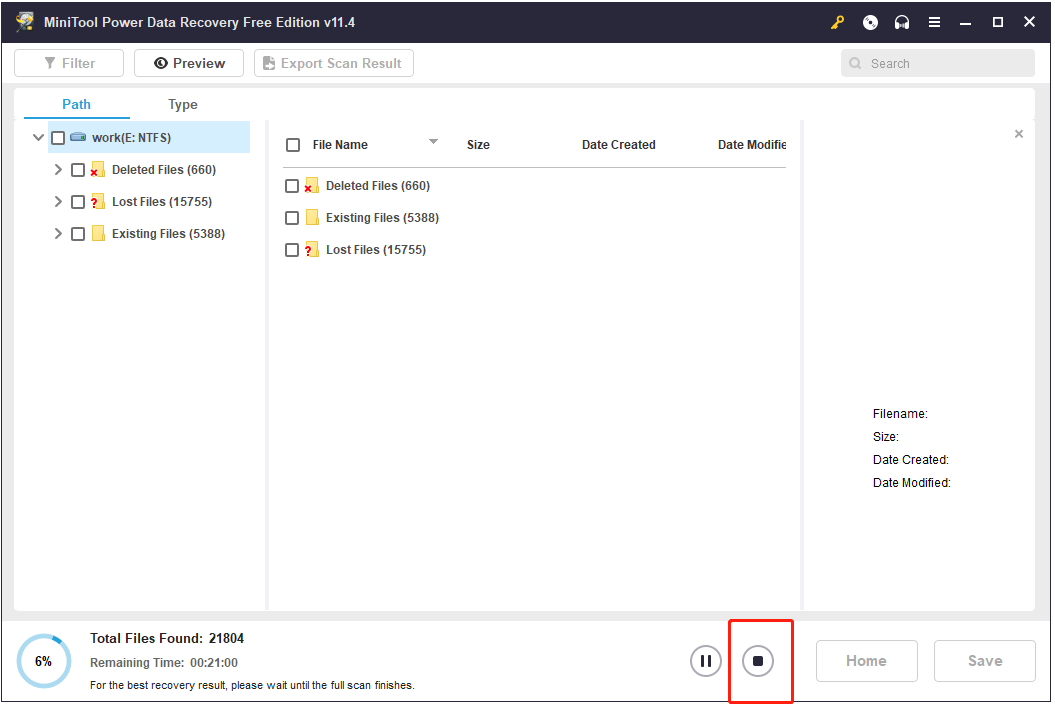Click the Save button
The image size is (1055, 705).
click(985, 661)
